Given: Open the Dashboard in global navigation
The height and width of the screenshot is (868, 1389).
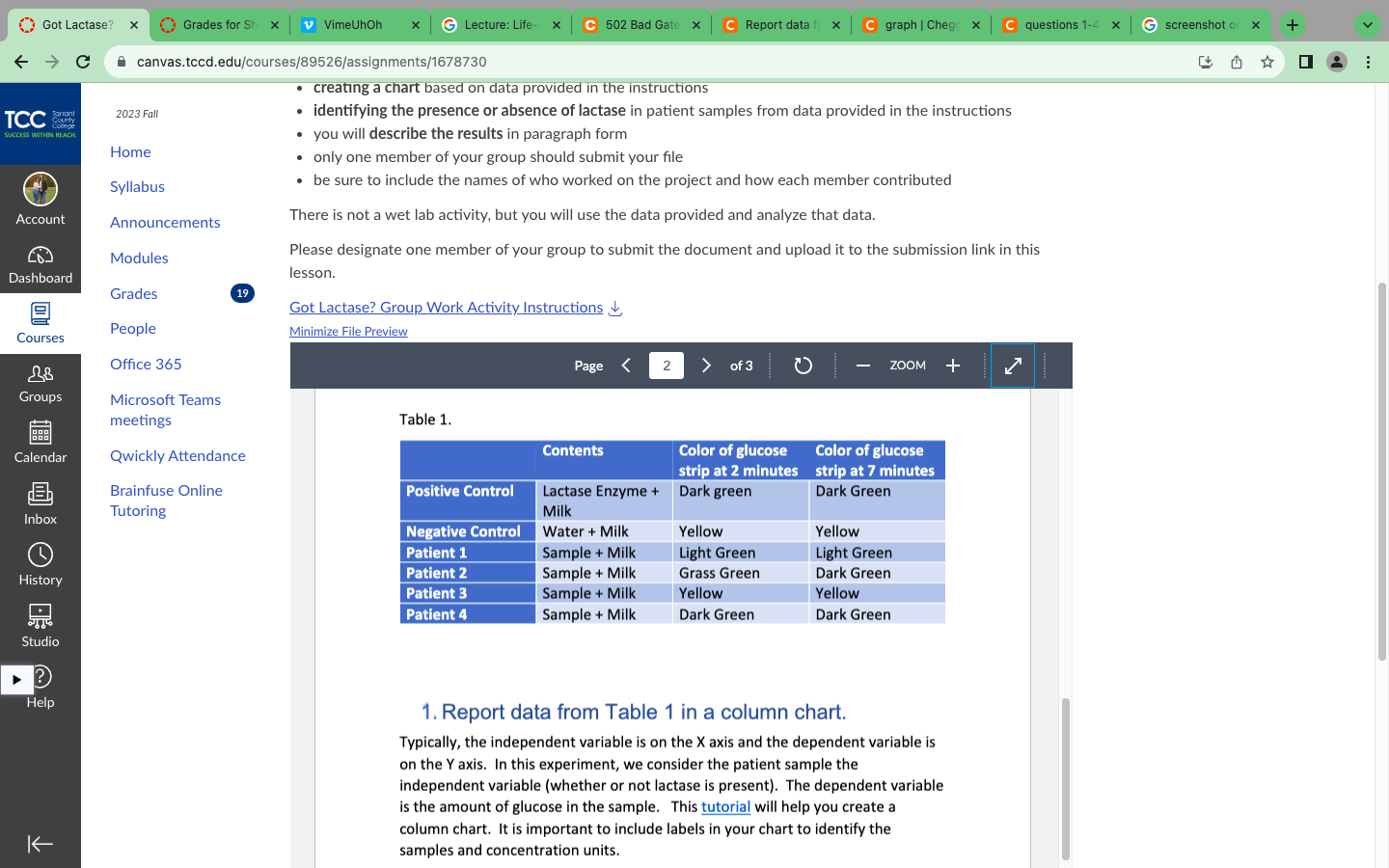Looking at the screenshot, I should [41, 264].
